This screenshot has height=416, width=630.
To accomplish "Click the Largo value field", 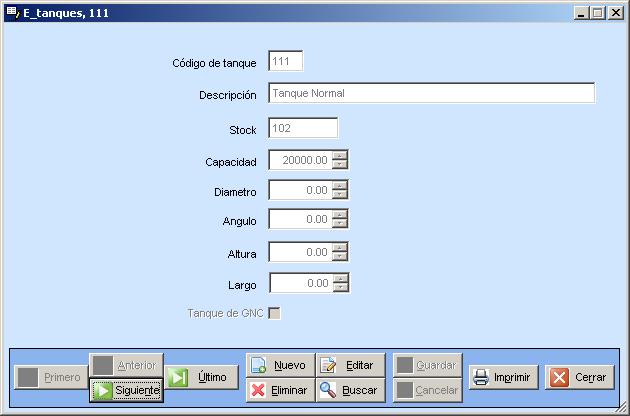I will click(301, 283).
